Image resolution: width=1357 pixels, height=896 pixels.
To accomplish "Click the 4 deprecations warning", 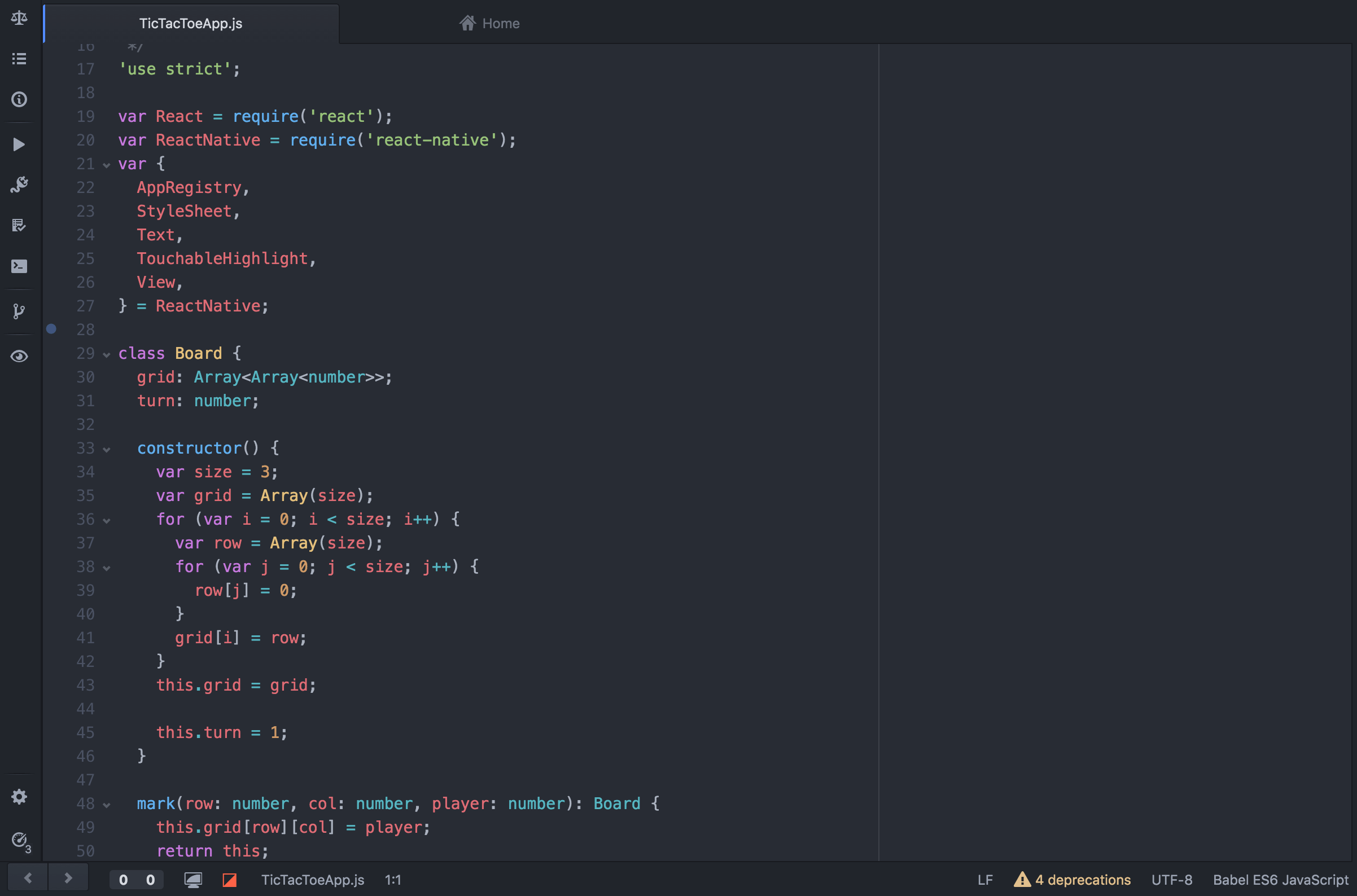I will click(1073, 880).
